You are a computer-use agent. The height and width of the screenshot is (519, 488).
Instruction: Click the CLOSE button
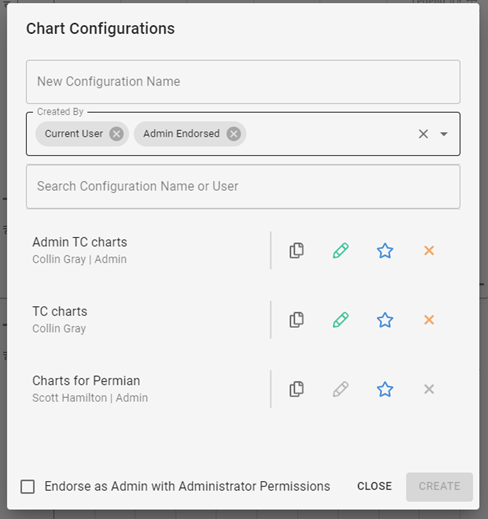[x=374, y=486]
